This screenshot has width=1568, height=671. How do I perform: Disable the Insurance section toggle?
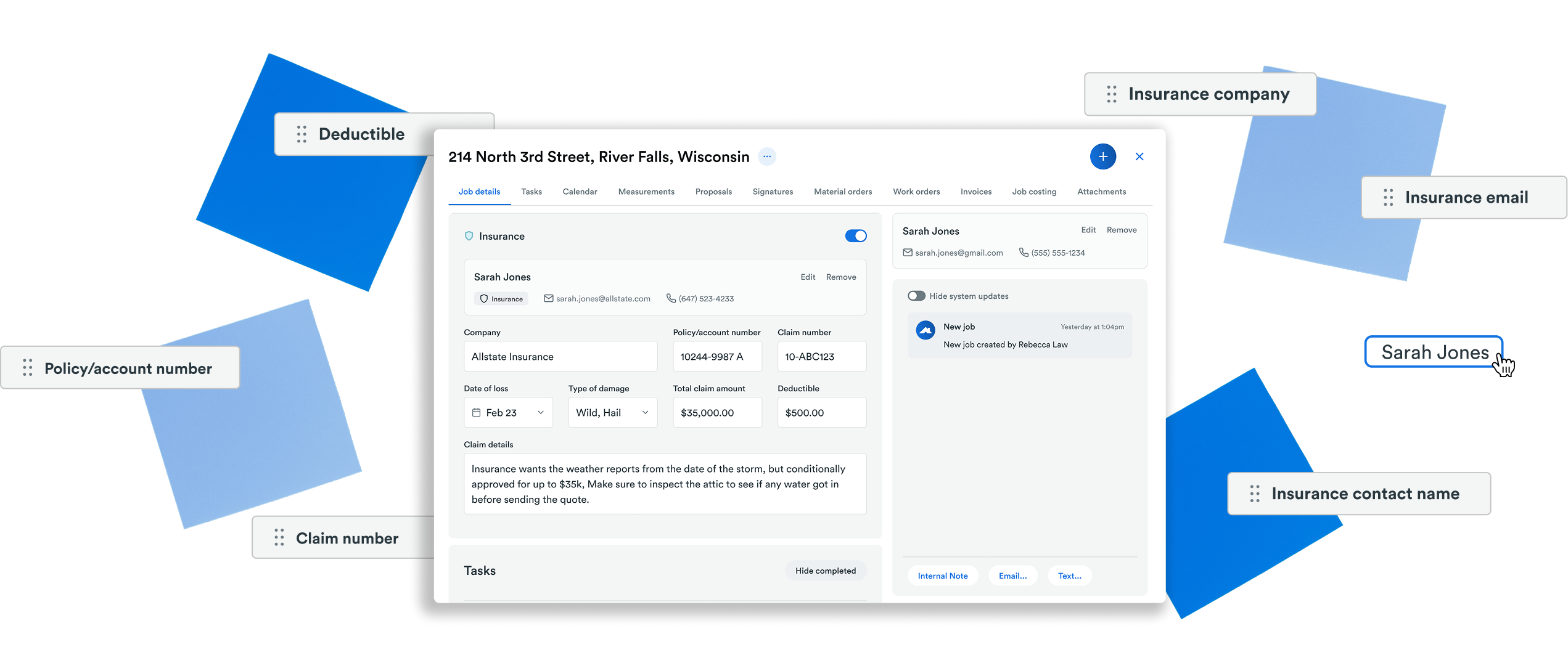[855, 236]
